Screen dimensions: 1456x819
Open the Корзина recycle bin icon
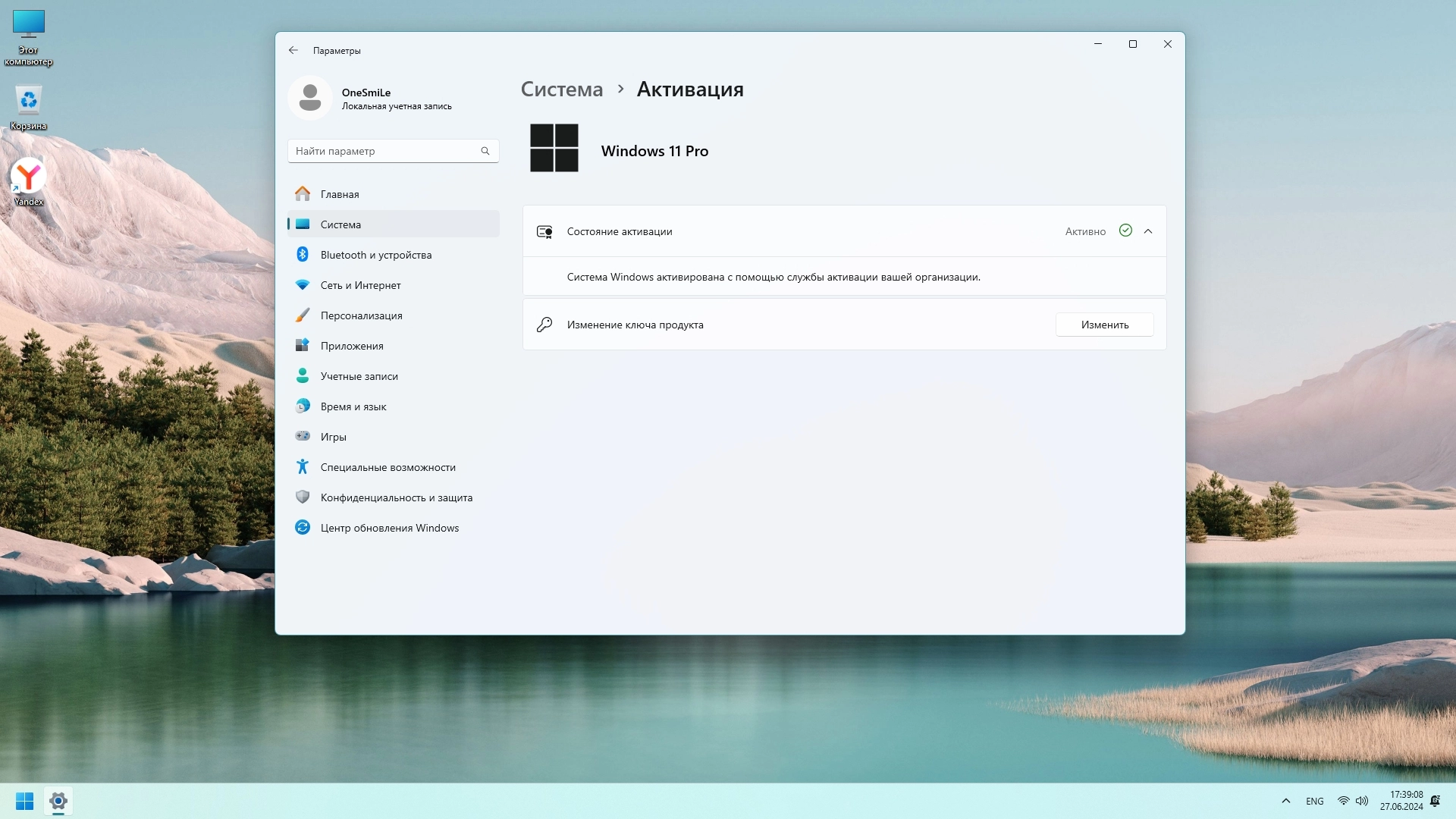pos(29,106)
